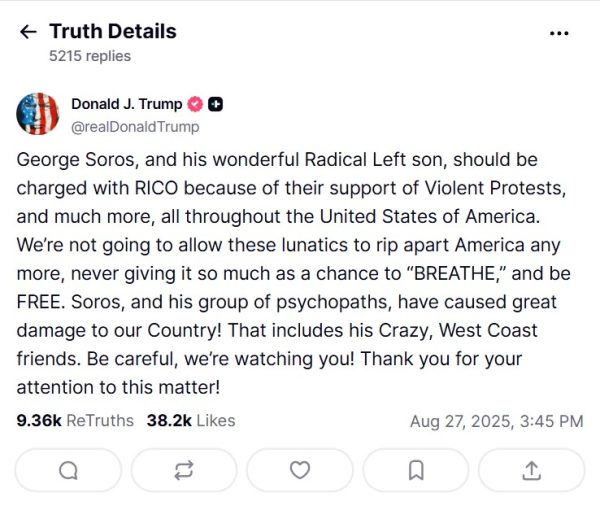Bookmark this post
This screenshot has width=600, height=510.
tap(416, 470)
